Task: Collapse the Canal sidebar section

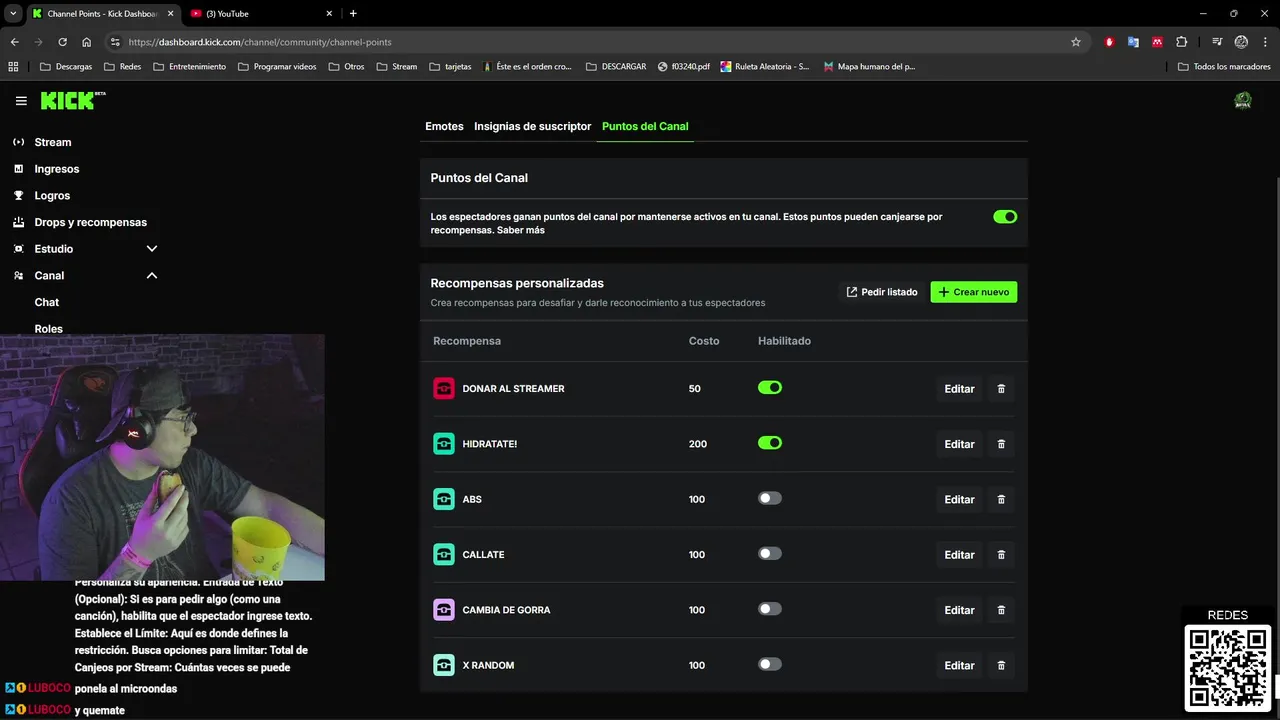Action: (152, 276)
